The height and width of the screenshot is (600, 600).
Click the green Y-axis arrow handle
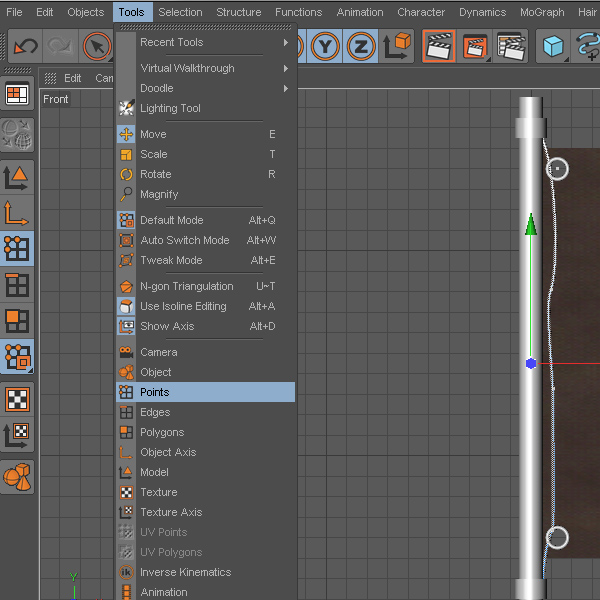pyautogui.click(x=530, y=224)
